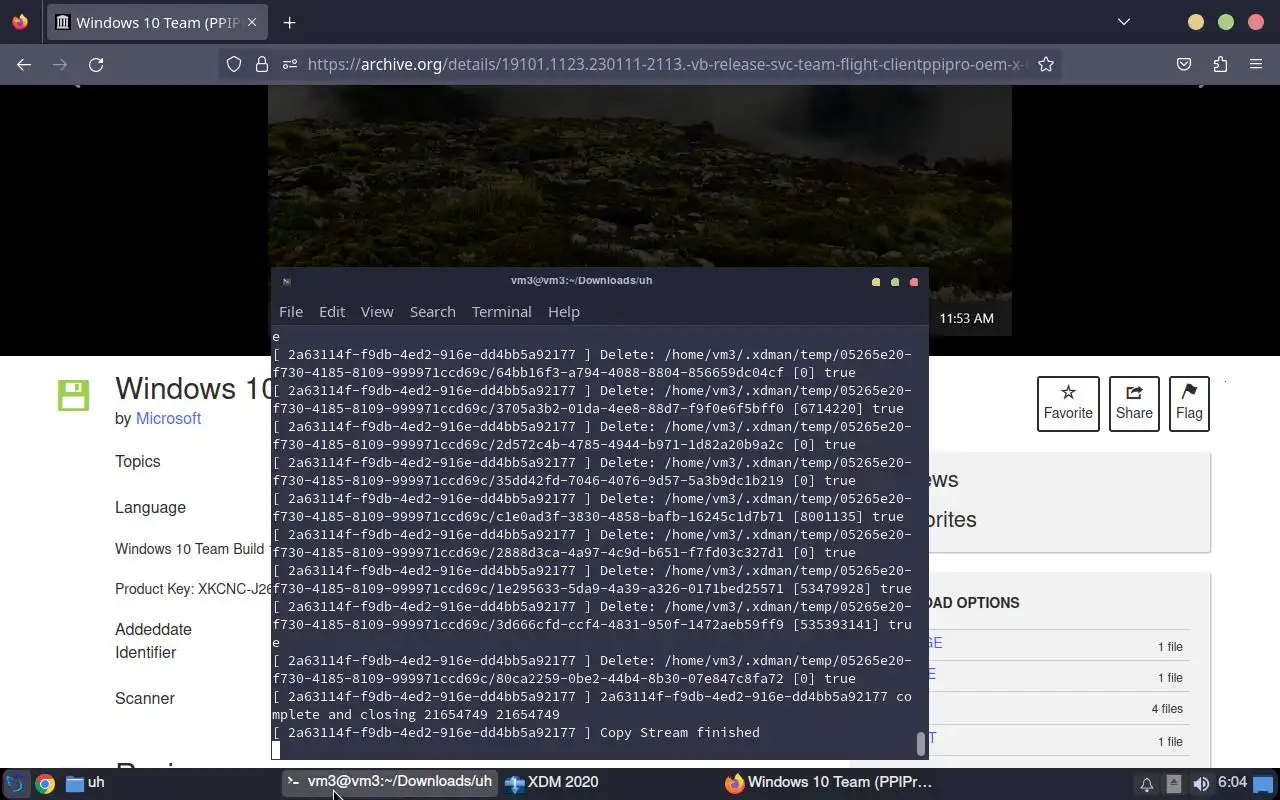
Task: Switch to the vm3 terminal taskbar button
Action: click(389, 782)
